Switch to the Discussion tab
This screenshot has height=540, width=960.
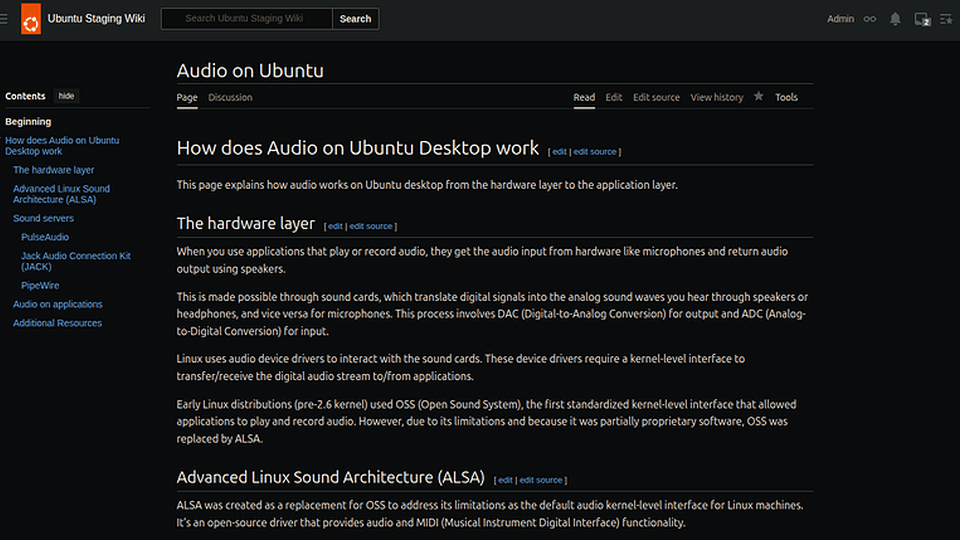pyautogui.click(x=230, y=97)
